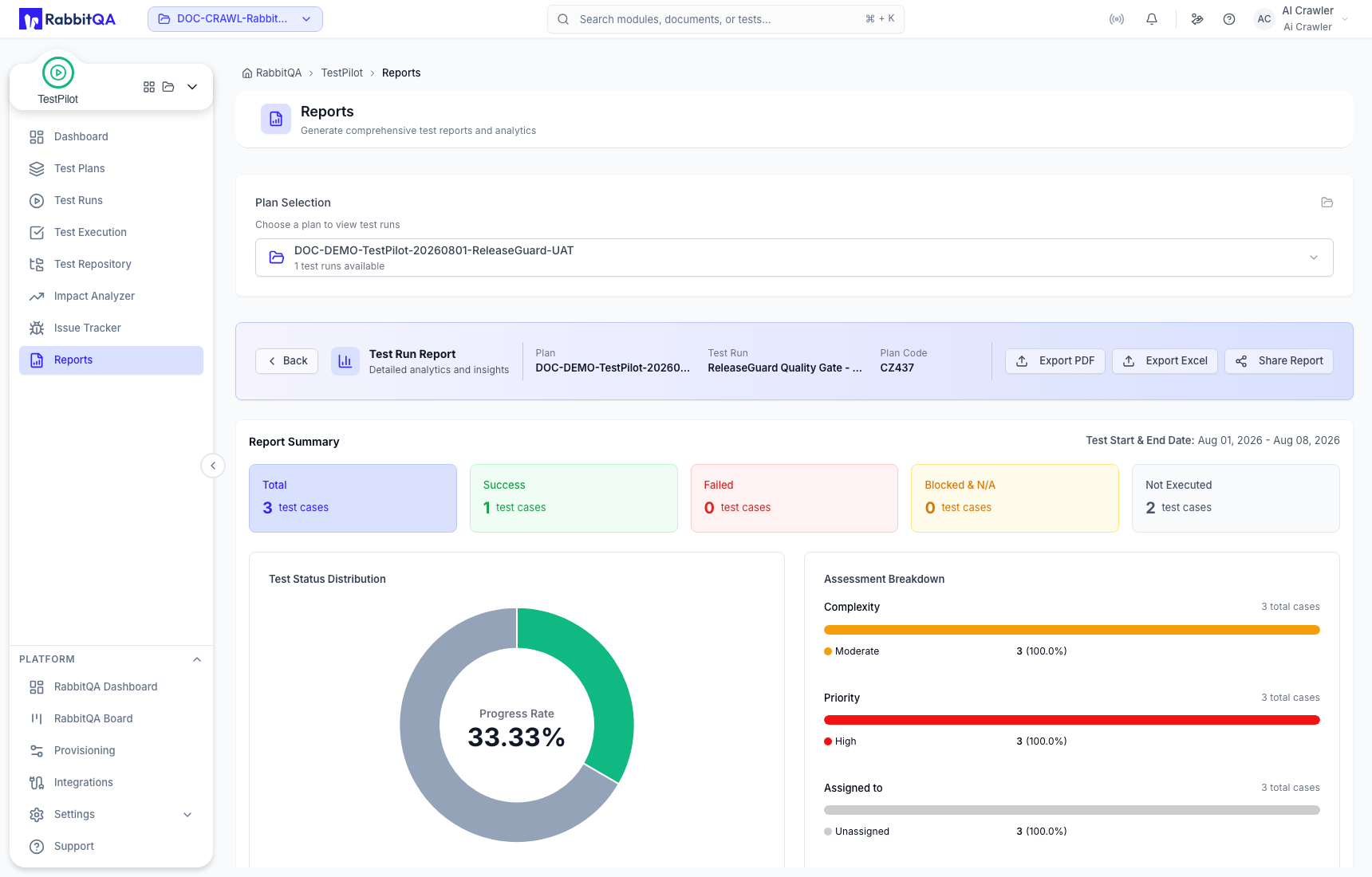Image resolution: width=1372 pixels, height=877 pixels.
Task: Focus the search modules input field
Action: coord(726,19)
